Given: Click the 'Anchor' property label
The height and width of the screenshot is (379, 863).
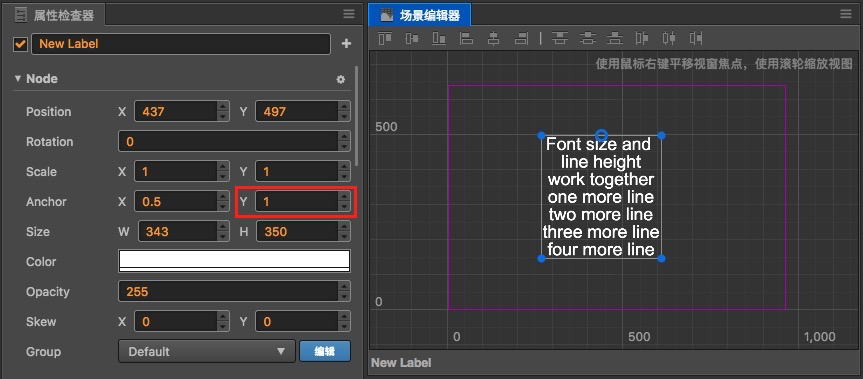Looking at the screenshot, I should coord(46,202).
